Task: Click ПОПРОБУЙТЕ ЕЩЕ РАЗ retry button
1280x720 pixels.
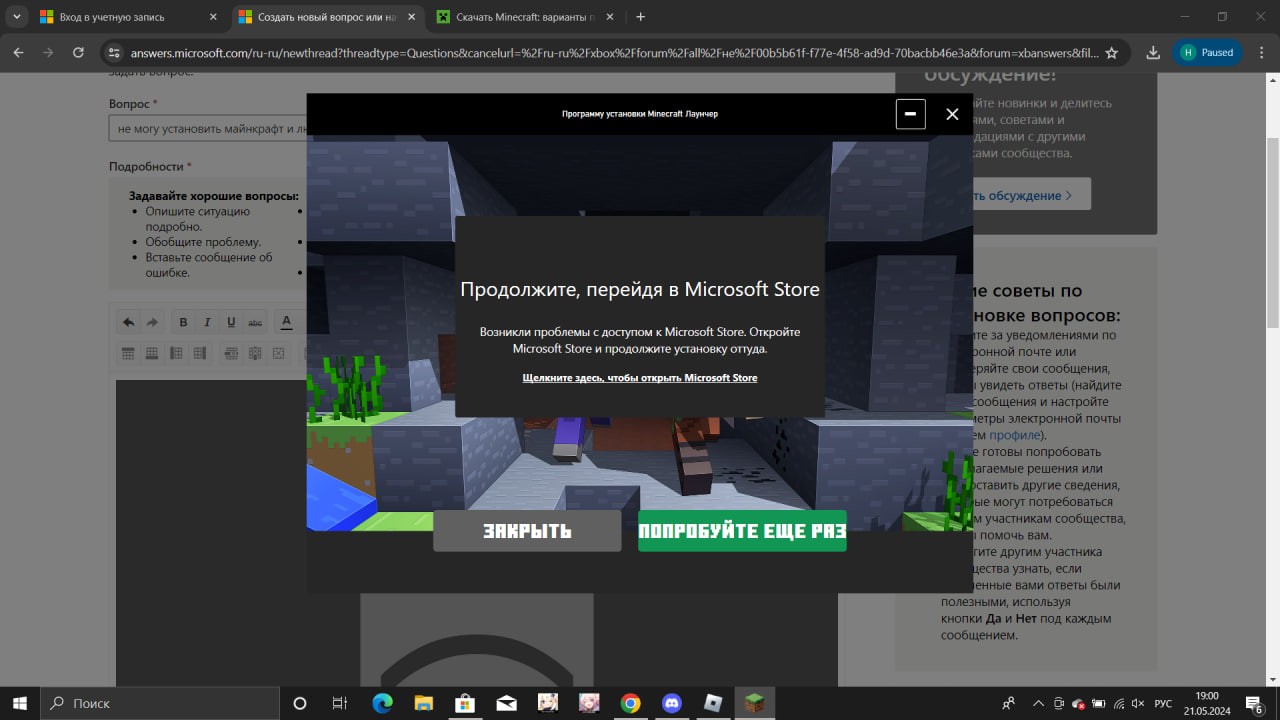Action: (742, 531)
